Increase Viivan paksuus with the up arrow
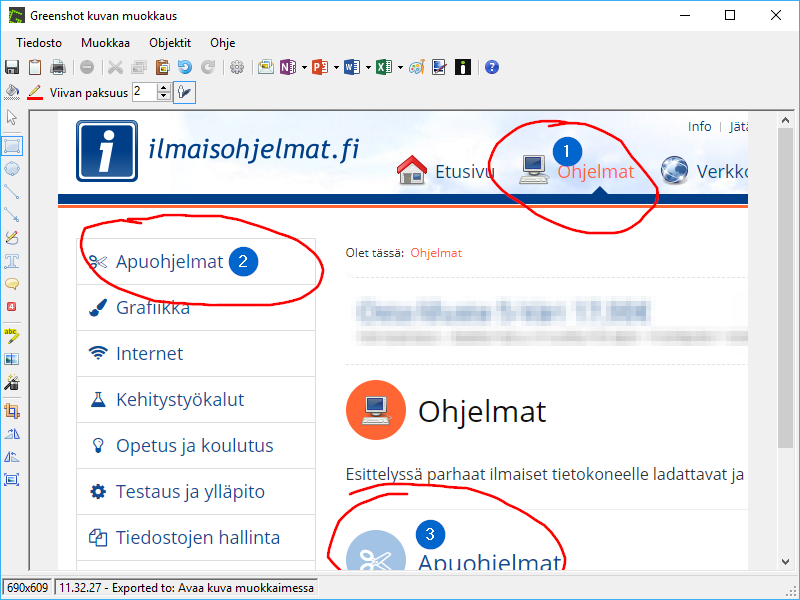This screenshot has width=800, height=600. (x=164, y=88)
